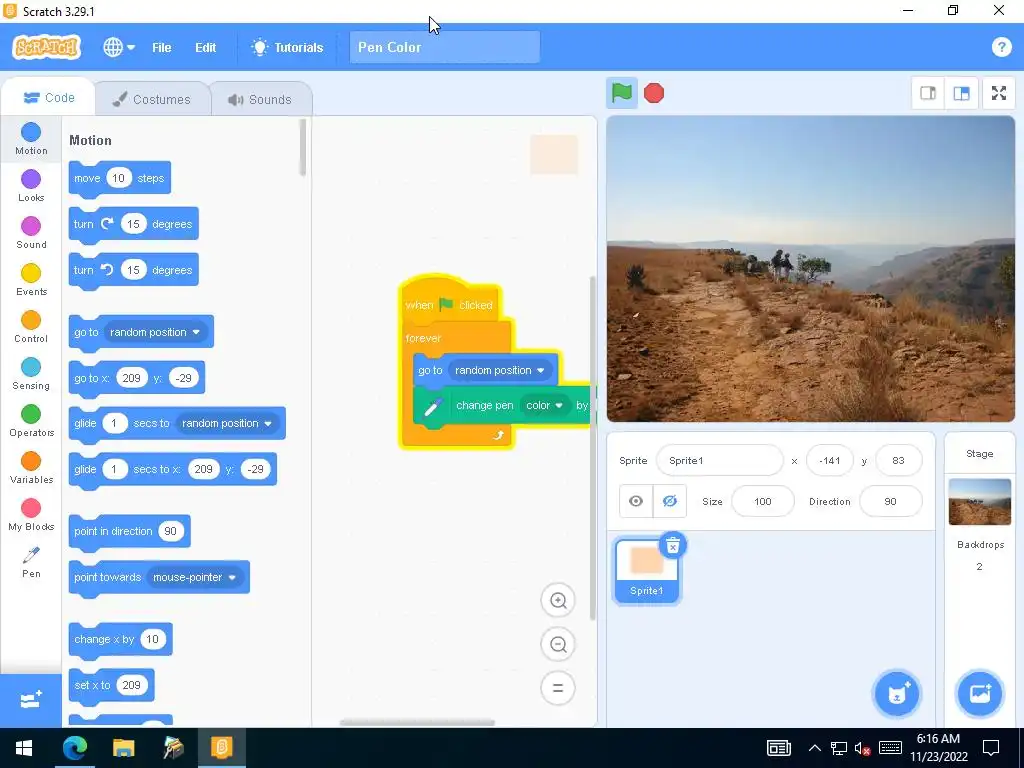The width and height of the screenshot is (1024, 768).
Task: Select the Motion block category
Action: (31, 138)
